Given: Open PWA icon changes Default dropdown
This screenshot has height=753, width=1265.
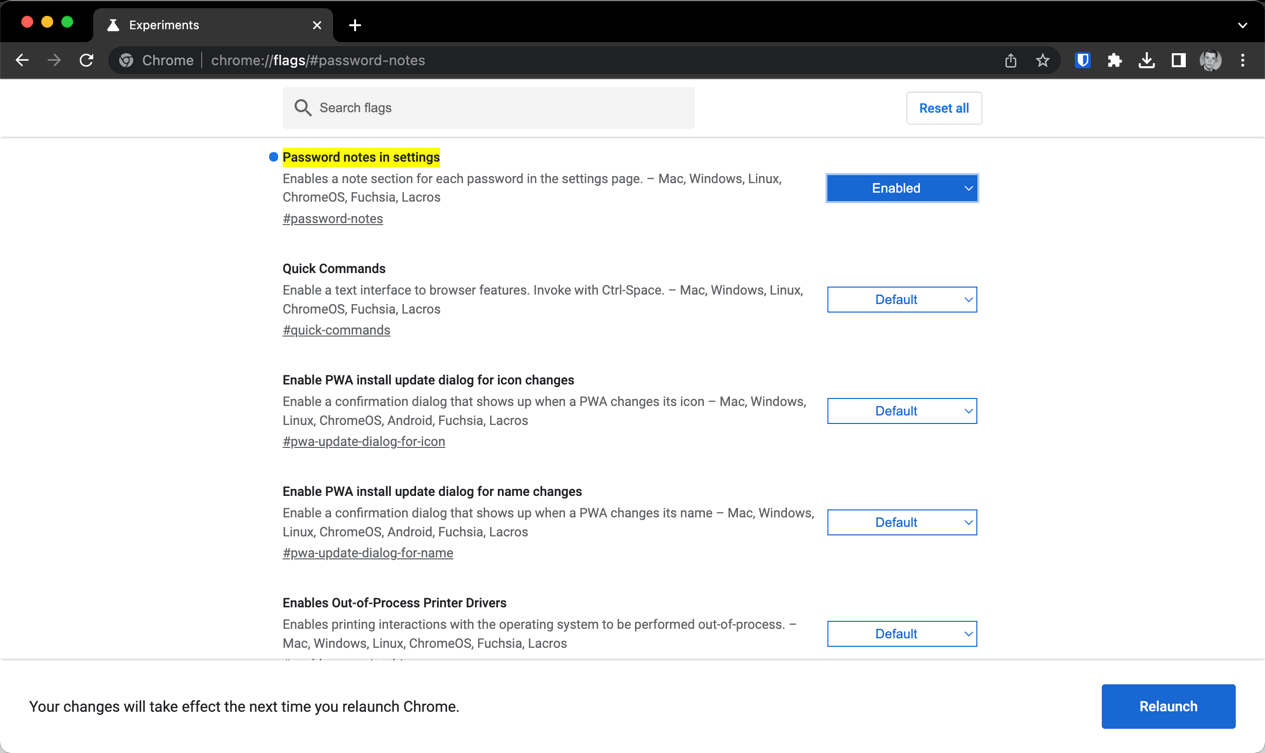Looking at the screenshot, I should click(901, 411).
